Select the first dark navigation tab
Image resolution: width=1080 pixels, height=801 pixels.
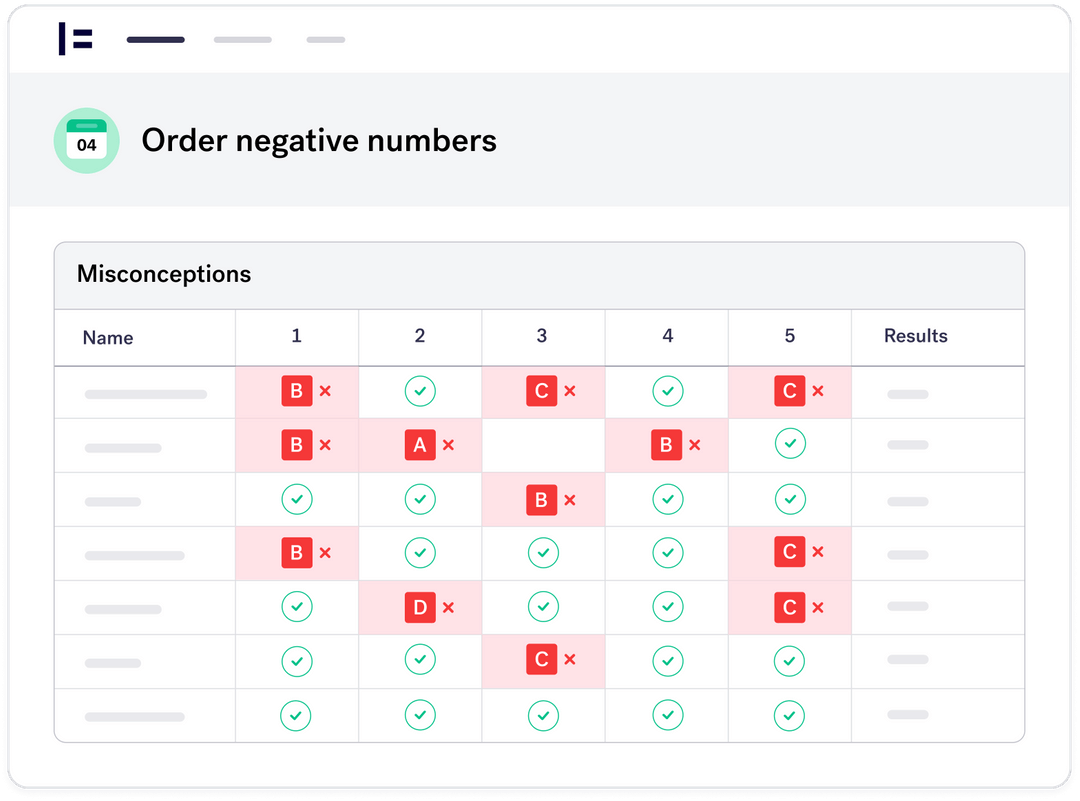(x=156, y=40)
